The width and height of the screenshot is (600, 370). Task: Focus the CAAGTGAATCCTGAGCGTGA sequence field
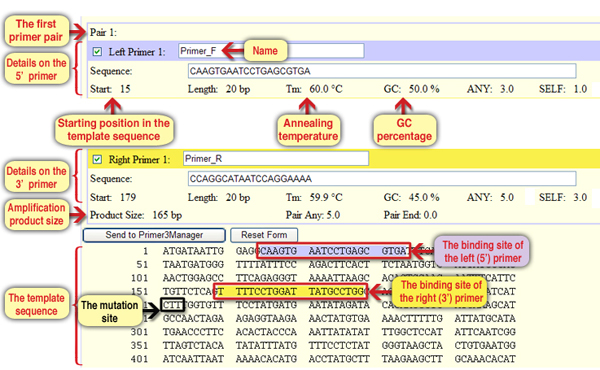point(382,71)
